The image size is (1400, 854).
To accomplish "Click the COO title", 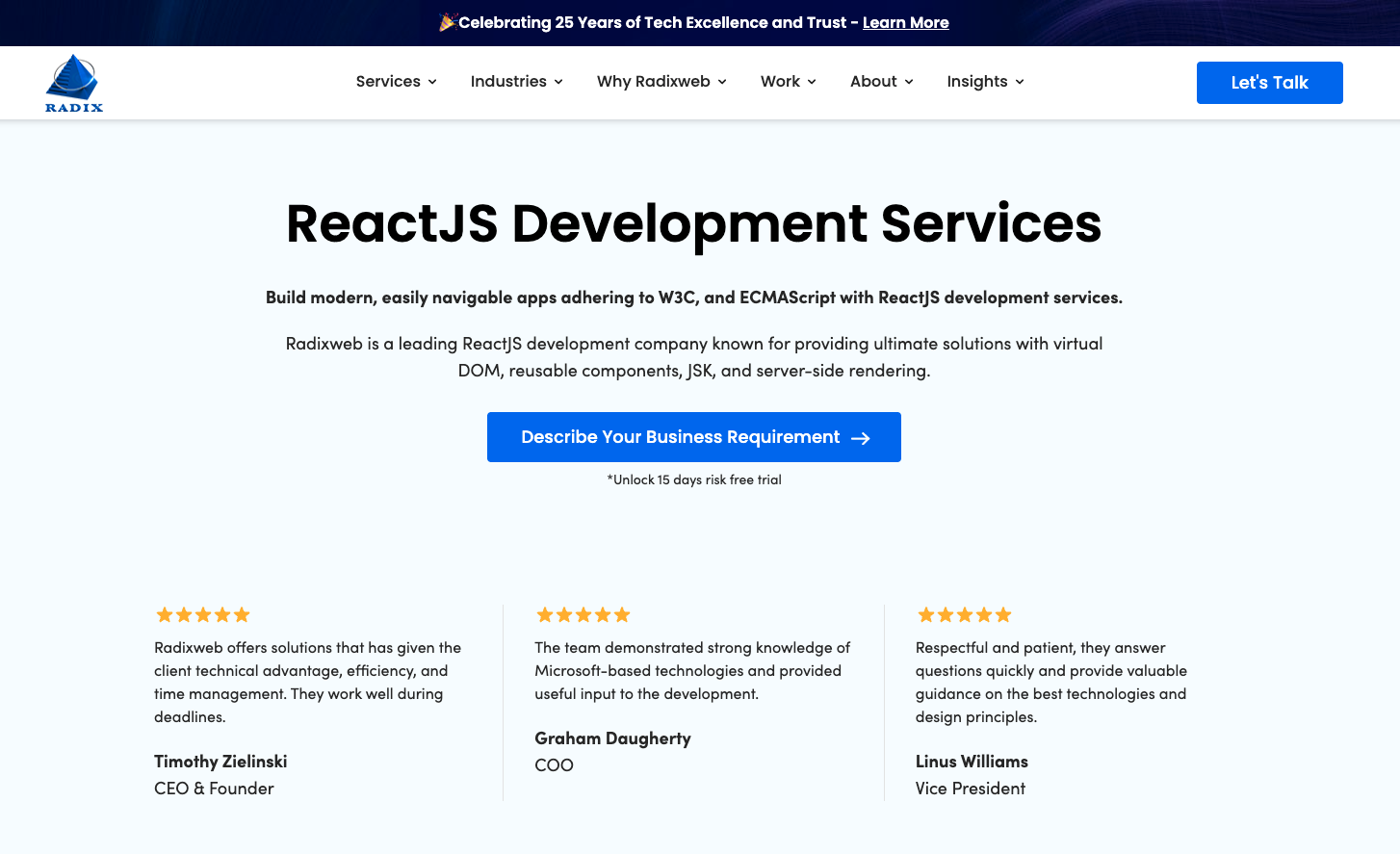I will (x=554, y=765).
